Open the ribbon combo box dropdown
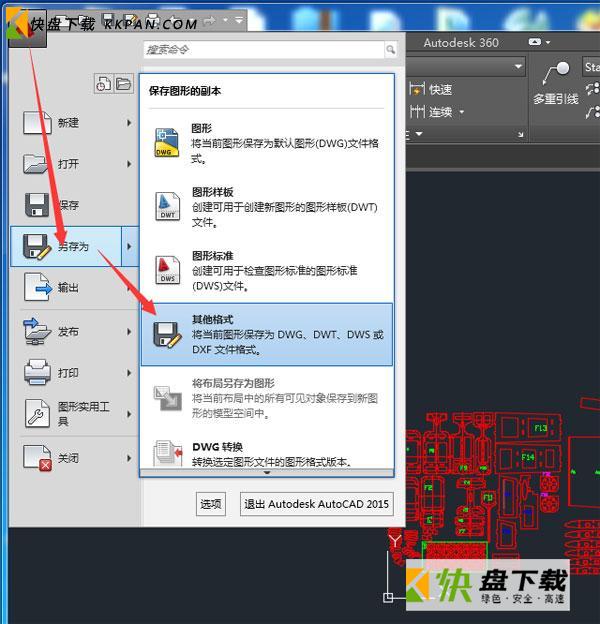The image size is (600, 624). tap(518, 66)
